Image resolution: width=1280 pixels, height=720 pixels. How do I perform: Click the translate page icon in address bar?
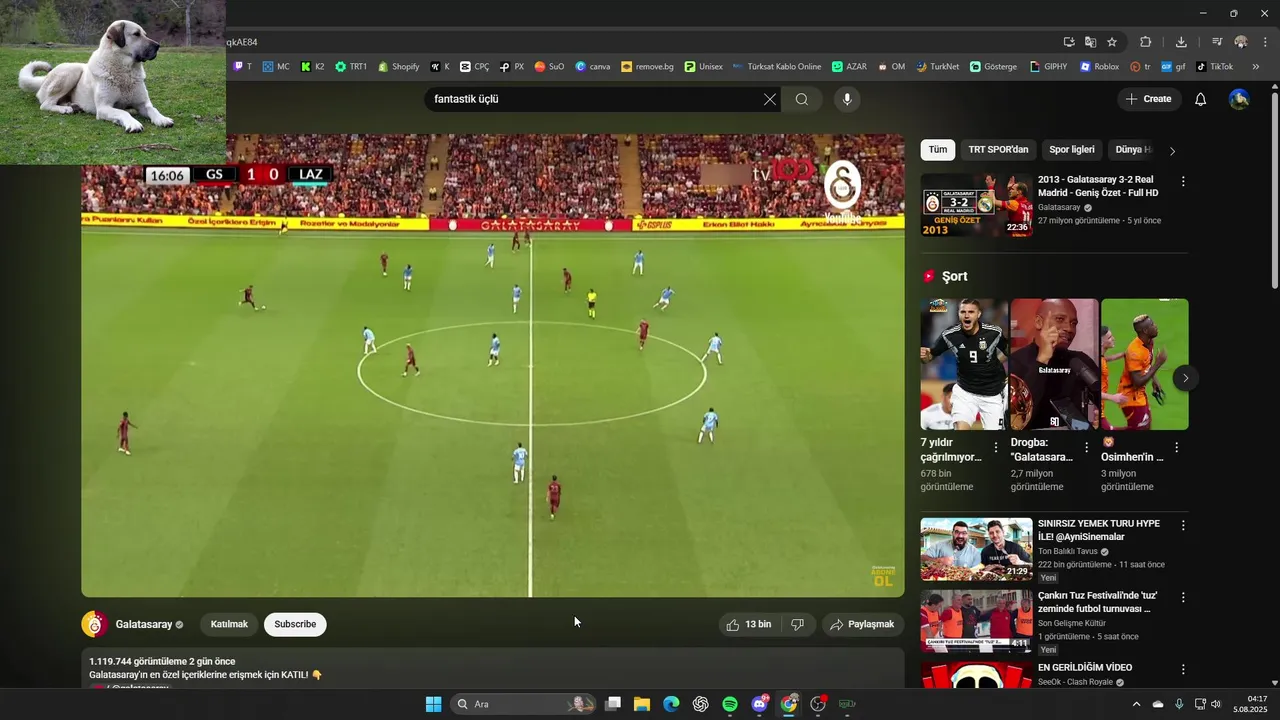(x=1090, y=42)
